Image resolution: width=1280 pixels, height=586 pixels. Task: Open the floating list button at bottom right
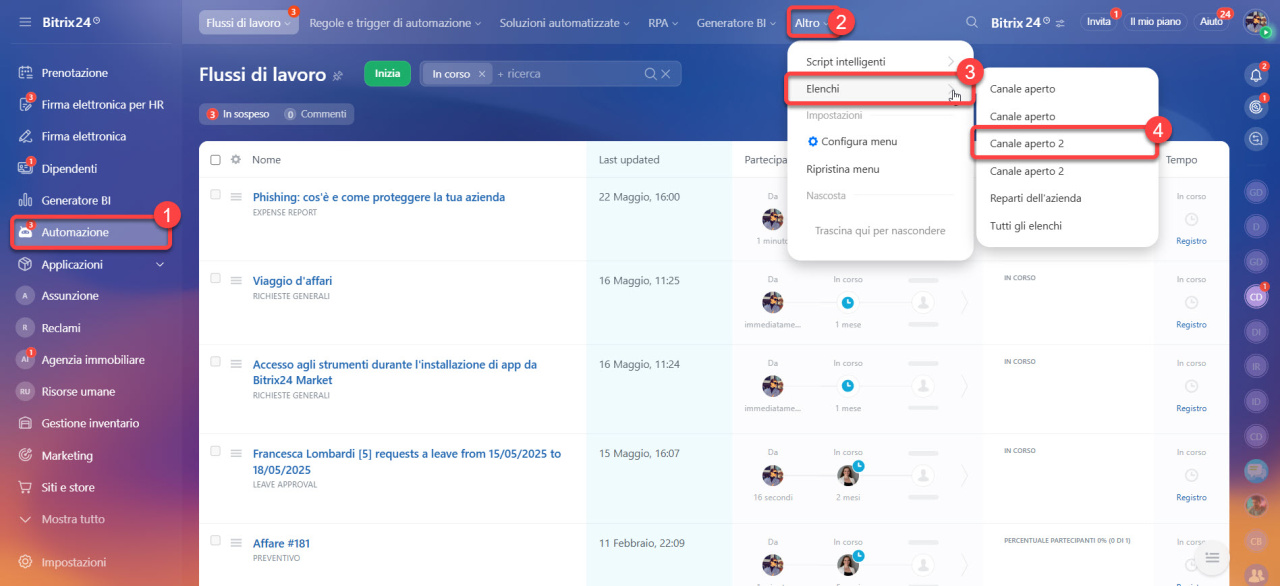1212,557
